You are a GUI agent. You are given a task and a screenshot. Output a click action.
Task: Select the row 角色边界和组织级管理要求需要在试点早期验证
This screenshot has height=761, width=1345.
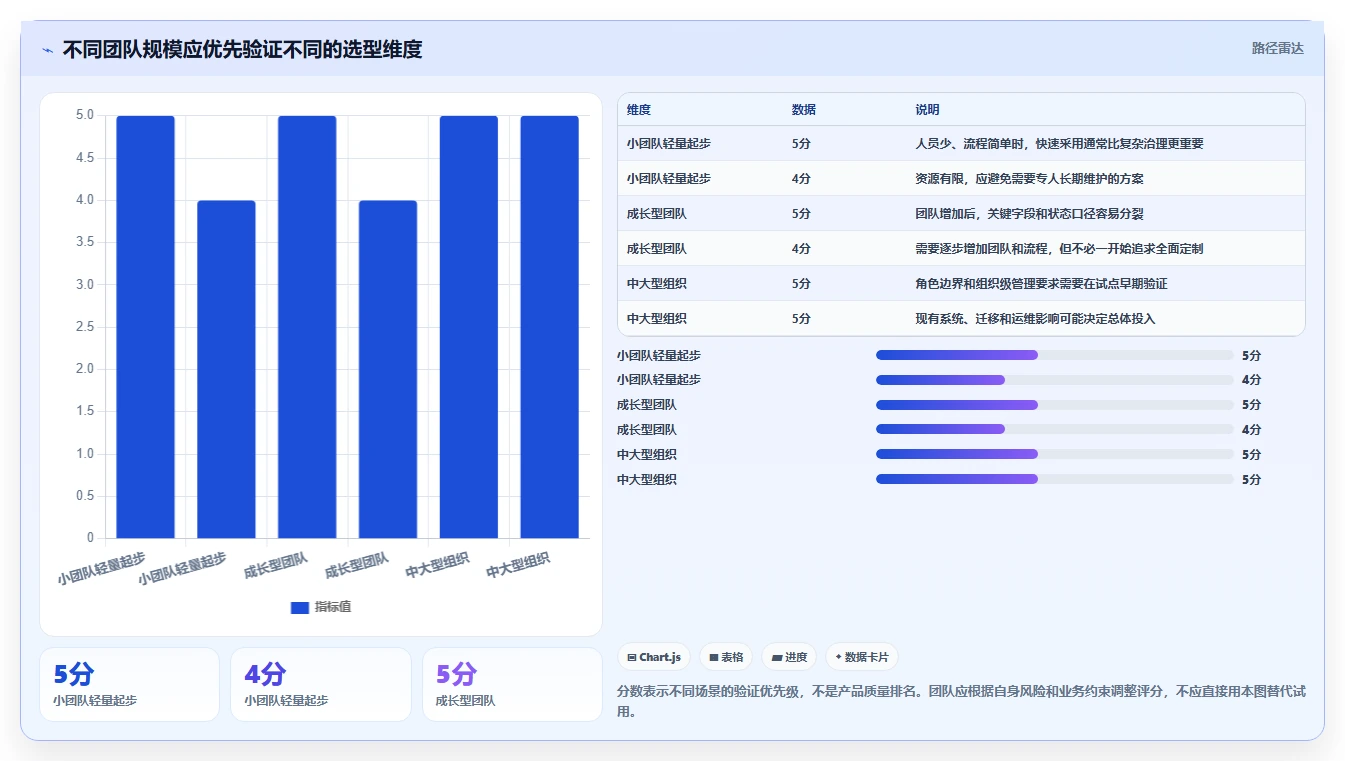click(x=961, y=283)
